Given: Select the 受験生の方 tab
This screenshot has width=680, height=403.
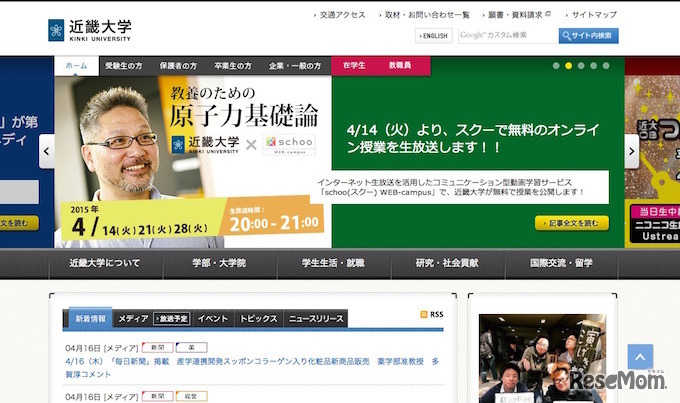Looking at the screenshot, I should point(124,66).
